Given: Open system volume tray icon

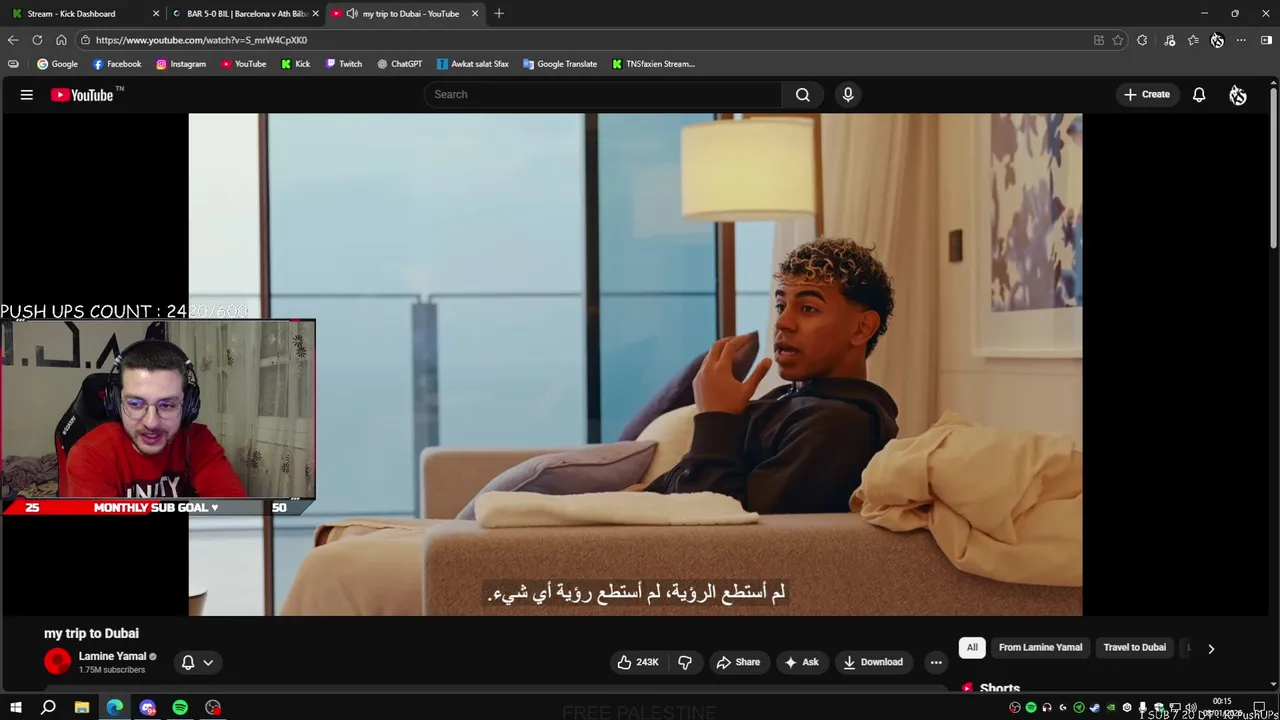Looking at the screenshot, I should [1190, 707].
